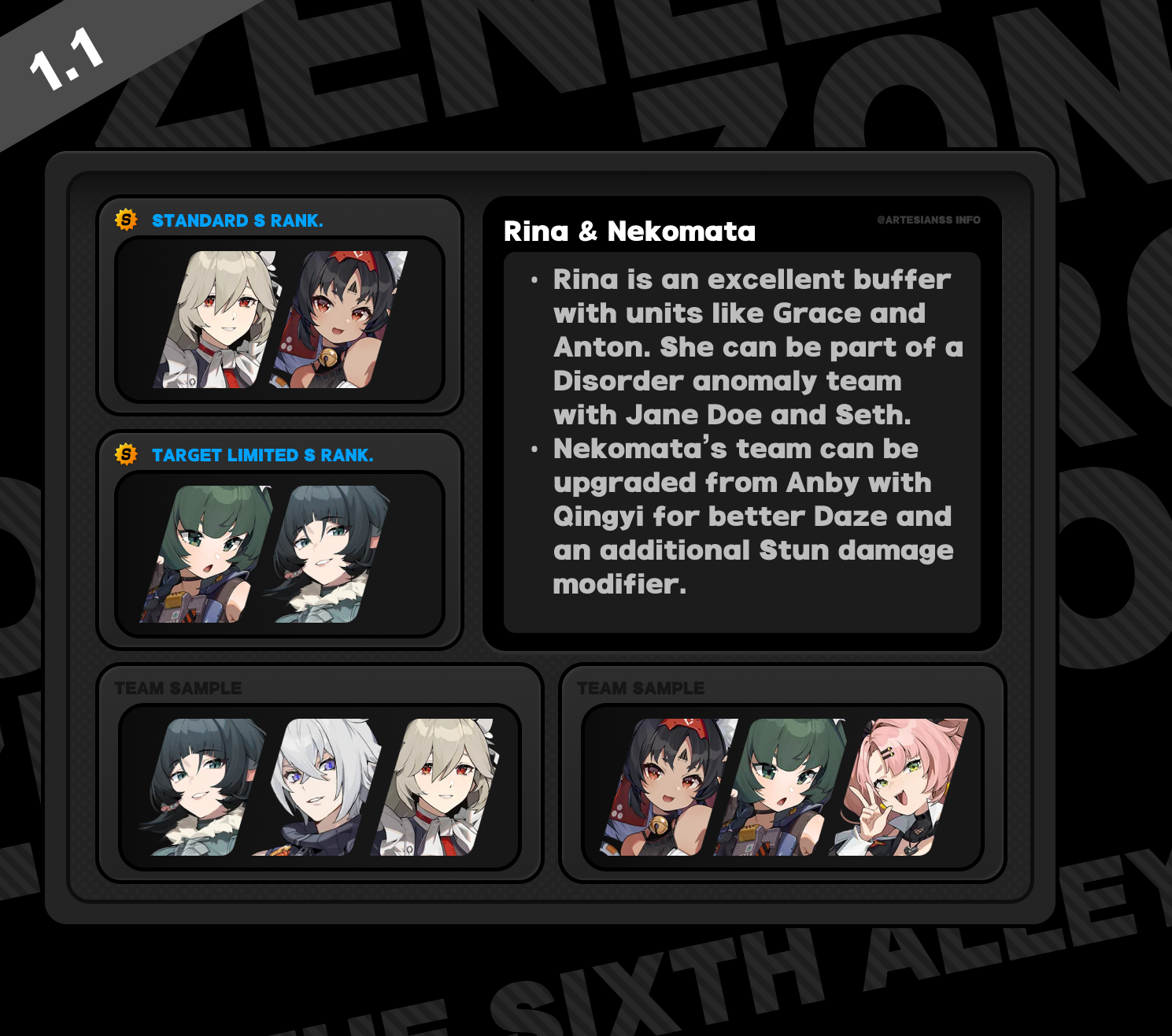Click white-haired Seth in the left team sample
Screen dimensions: 1172x1036
(x=317, y=787)
